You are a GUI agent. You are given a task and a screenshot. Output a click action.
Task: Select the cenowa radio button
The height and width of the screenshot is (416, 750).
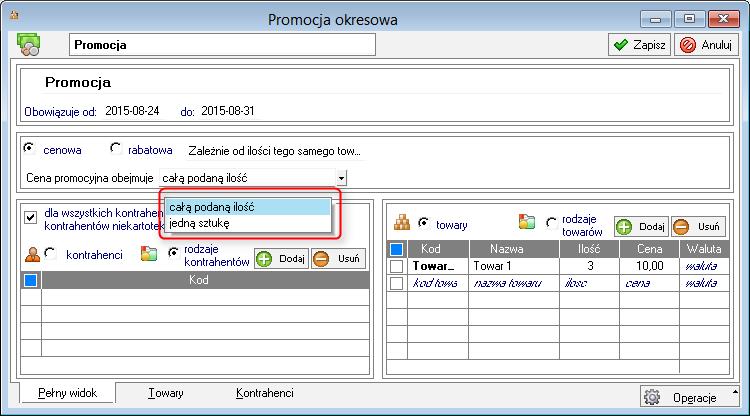click(29, 149)
